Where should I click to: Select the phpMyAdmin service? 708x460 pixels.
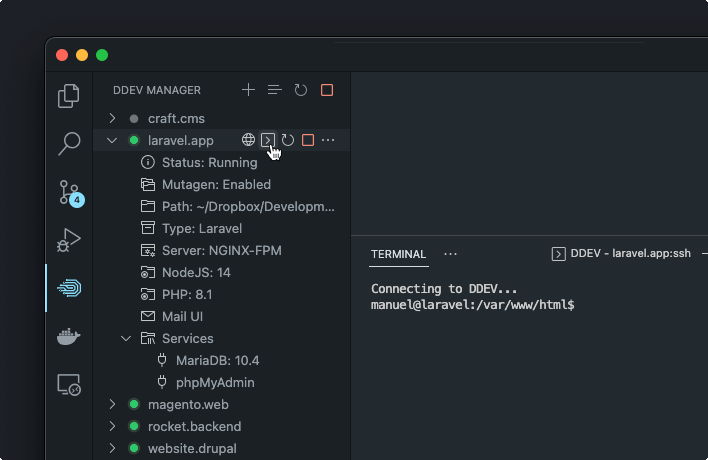[215, 382]
